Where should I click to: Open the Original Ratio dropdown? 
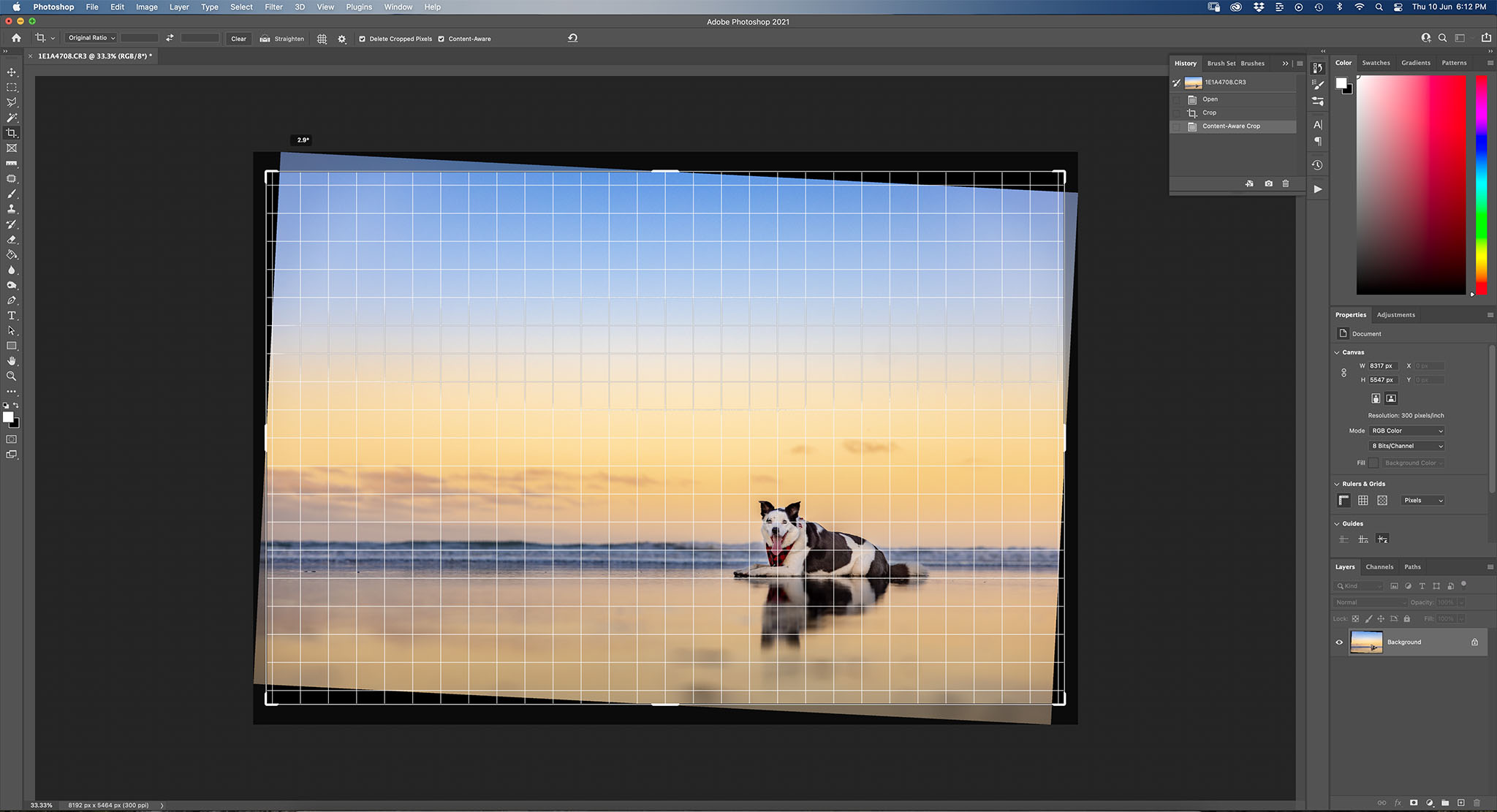91,38
